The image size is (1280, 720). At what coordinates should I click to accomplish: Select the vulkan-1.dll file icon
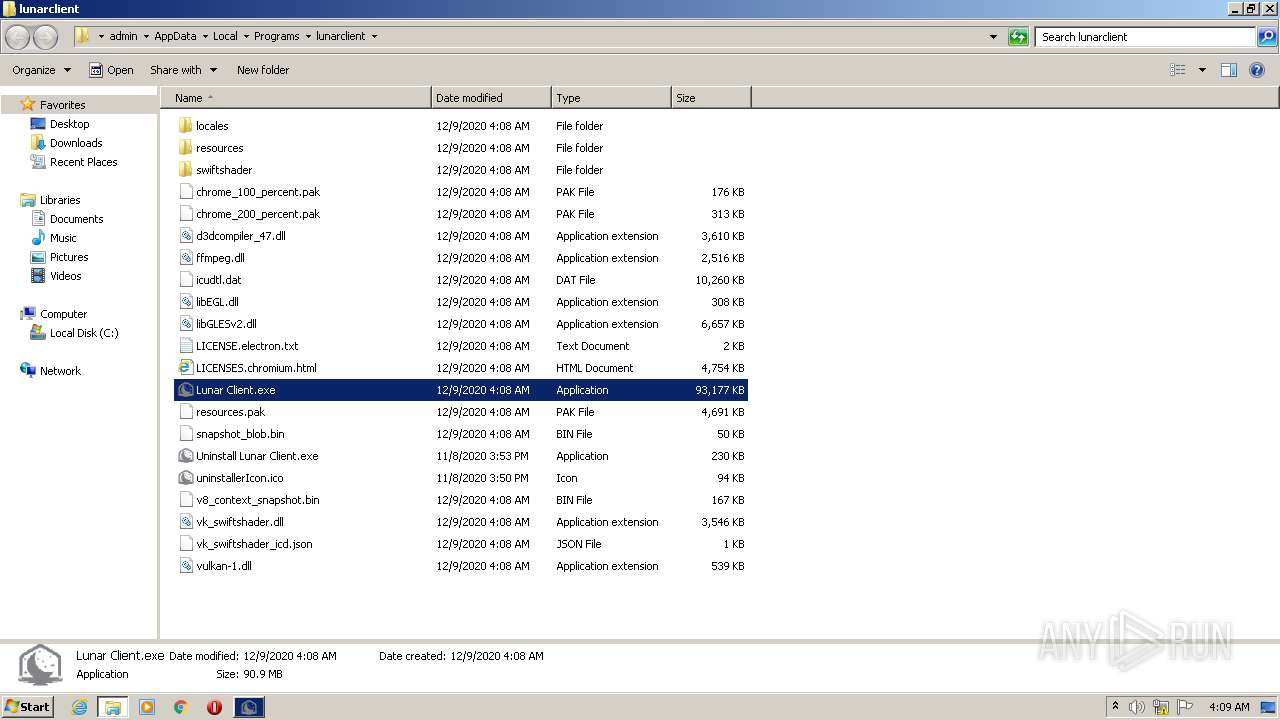coord(185,566)
